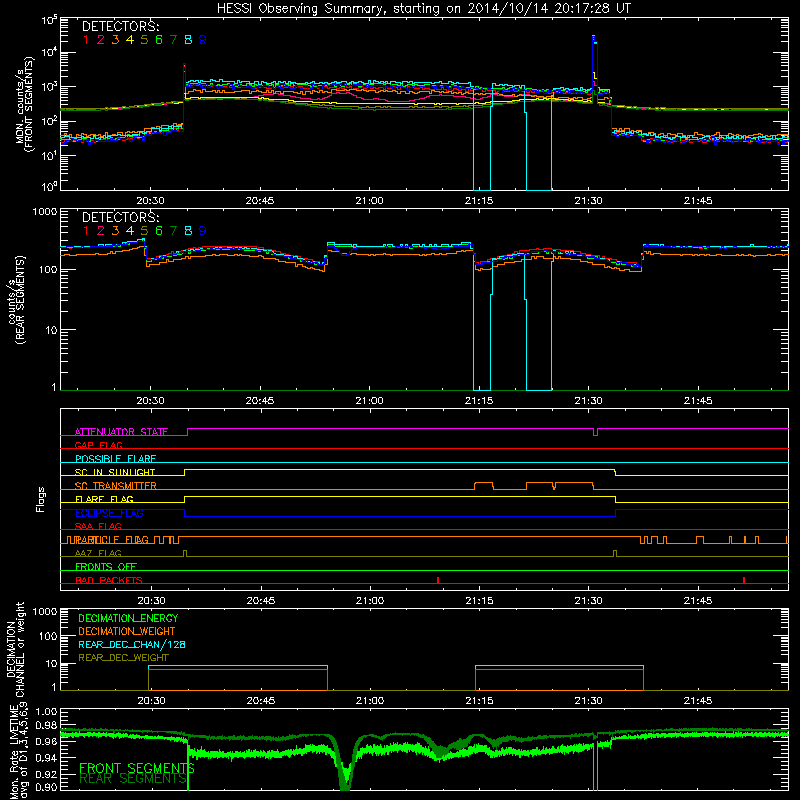Click the FRONT SEGMENTS livetime legend label
The height and width of the screenshot is (800, 800).
coord(137,768)
